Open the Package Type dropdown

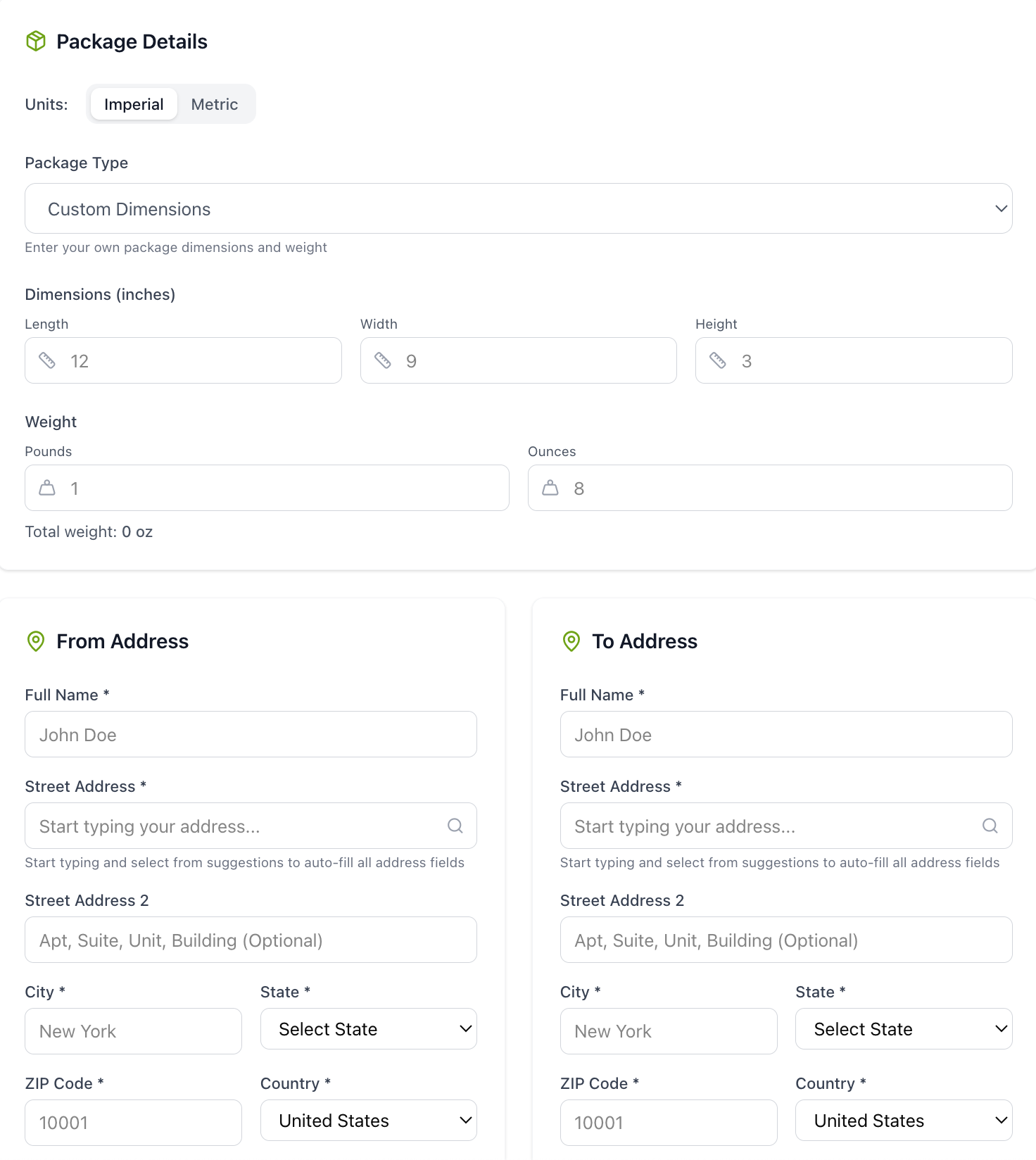click(519, 208)
